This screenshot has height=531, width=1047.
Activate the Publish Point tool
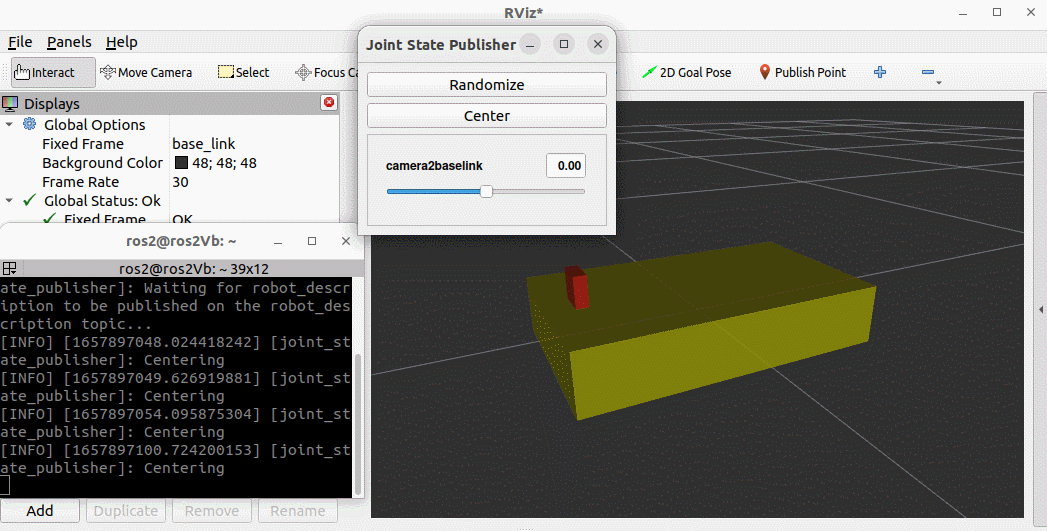[802, 72]
